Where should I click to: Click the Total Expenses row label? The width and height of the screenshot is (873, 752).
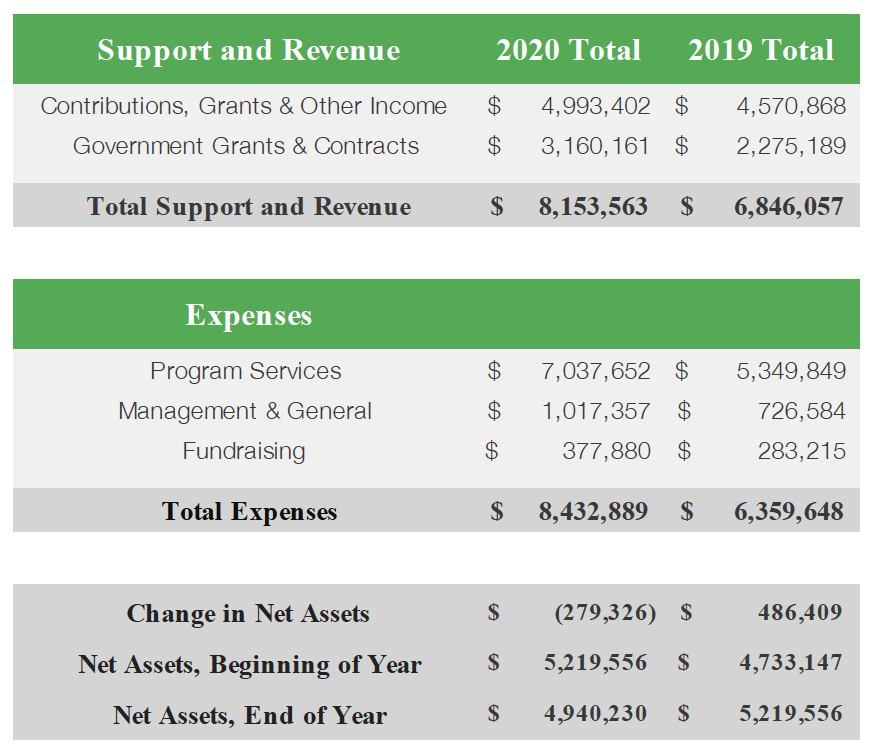[249, 512]
